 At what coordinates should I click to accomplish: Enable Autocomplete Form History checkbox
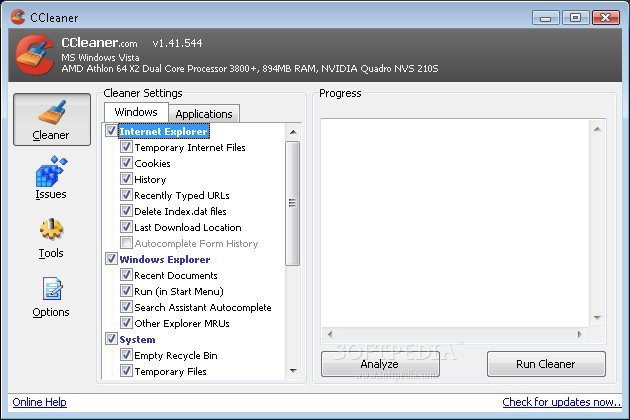pyautogui.click(x=126, y=243)
